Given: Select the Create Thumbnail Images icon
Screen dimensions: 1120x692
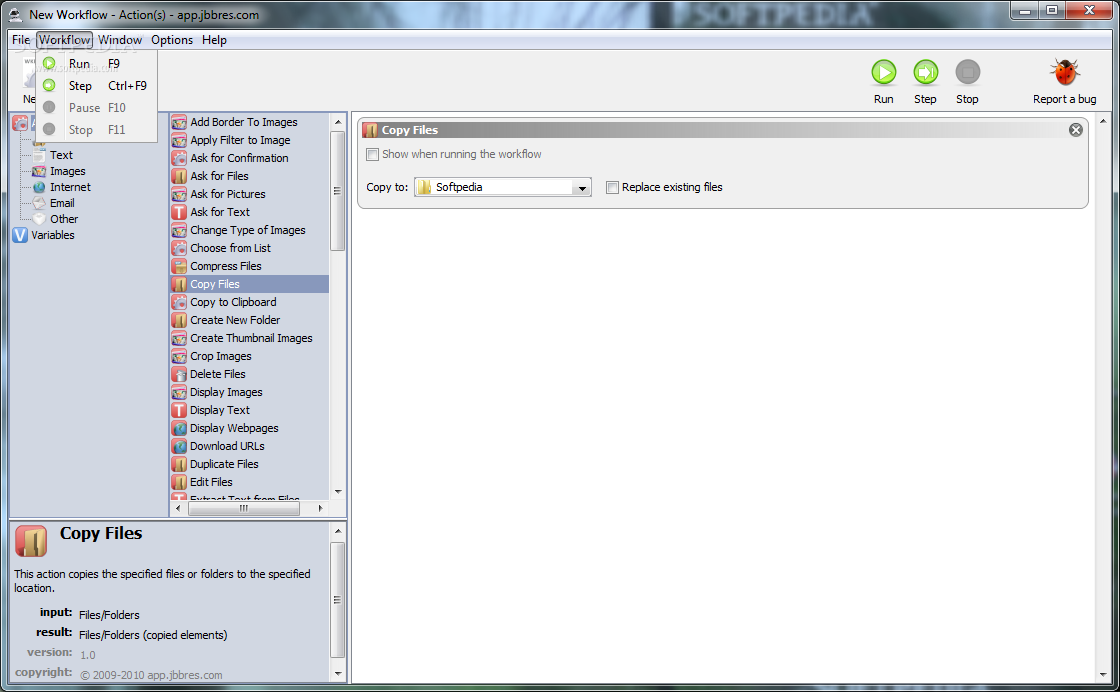Looking at the screenshot, I should [179, 339].
